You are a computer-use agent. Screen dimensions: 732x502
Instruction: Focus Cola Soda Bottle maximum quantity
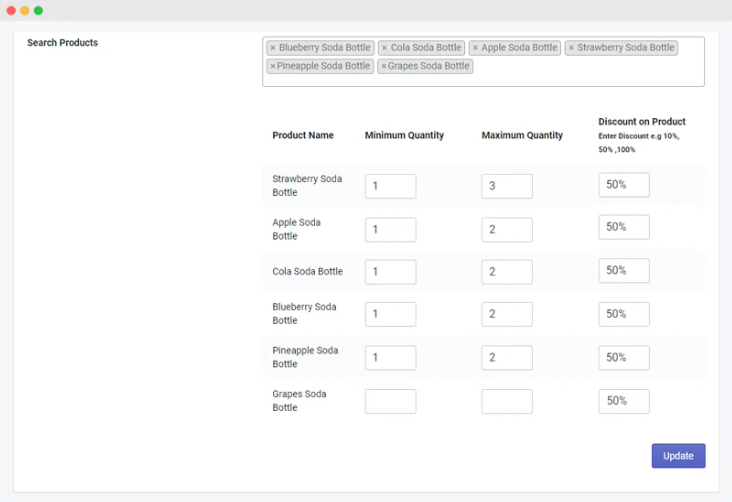point(507,272)
